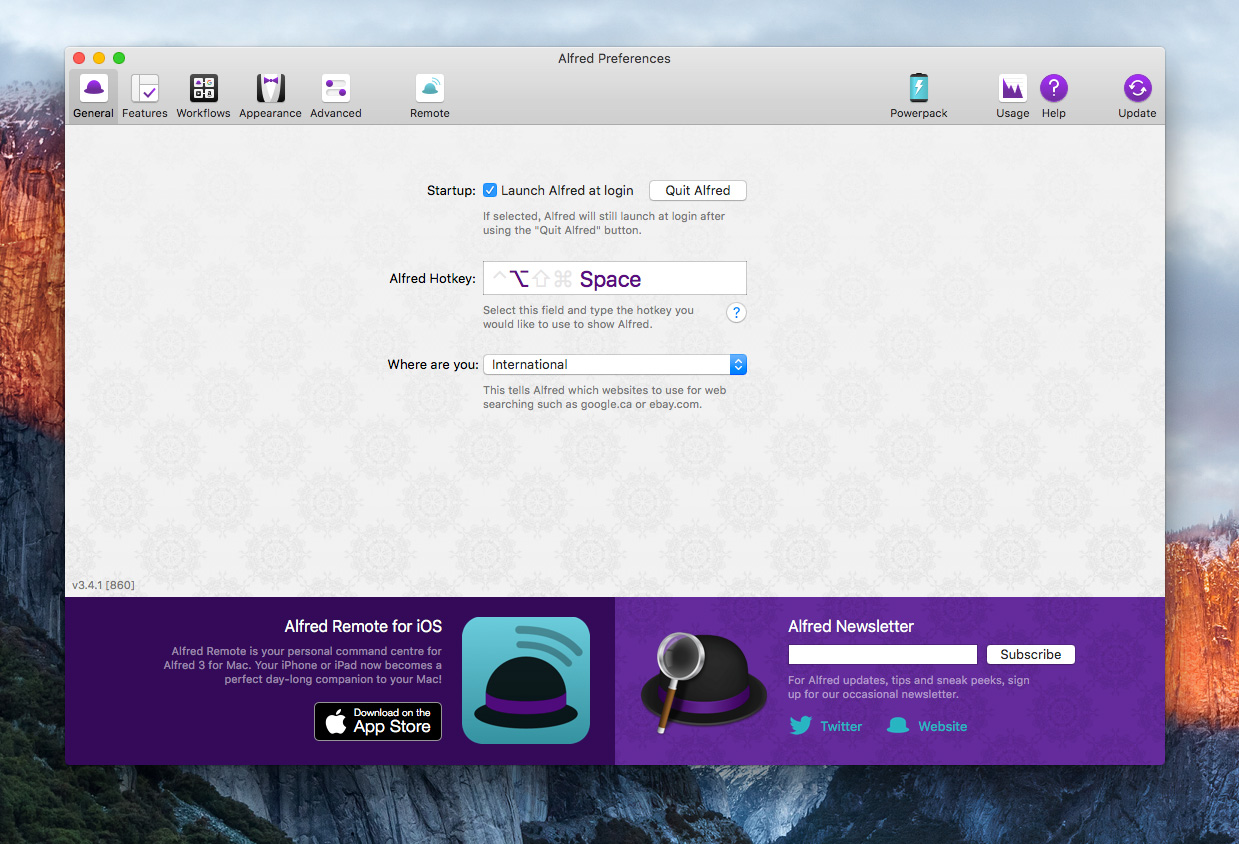Click the Download on the App Store badge
This screenshot has height=844, width=1239.
377,721
